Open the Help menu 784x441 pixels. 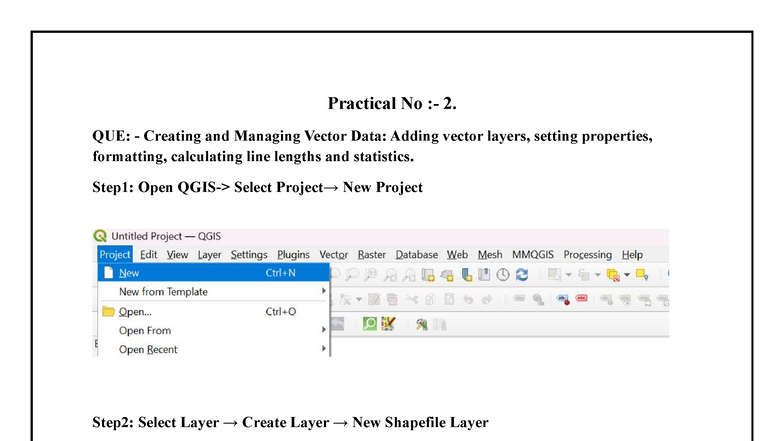point(632,254)
